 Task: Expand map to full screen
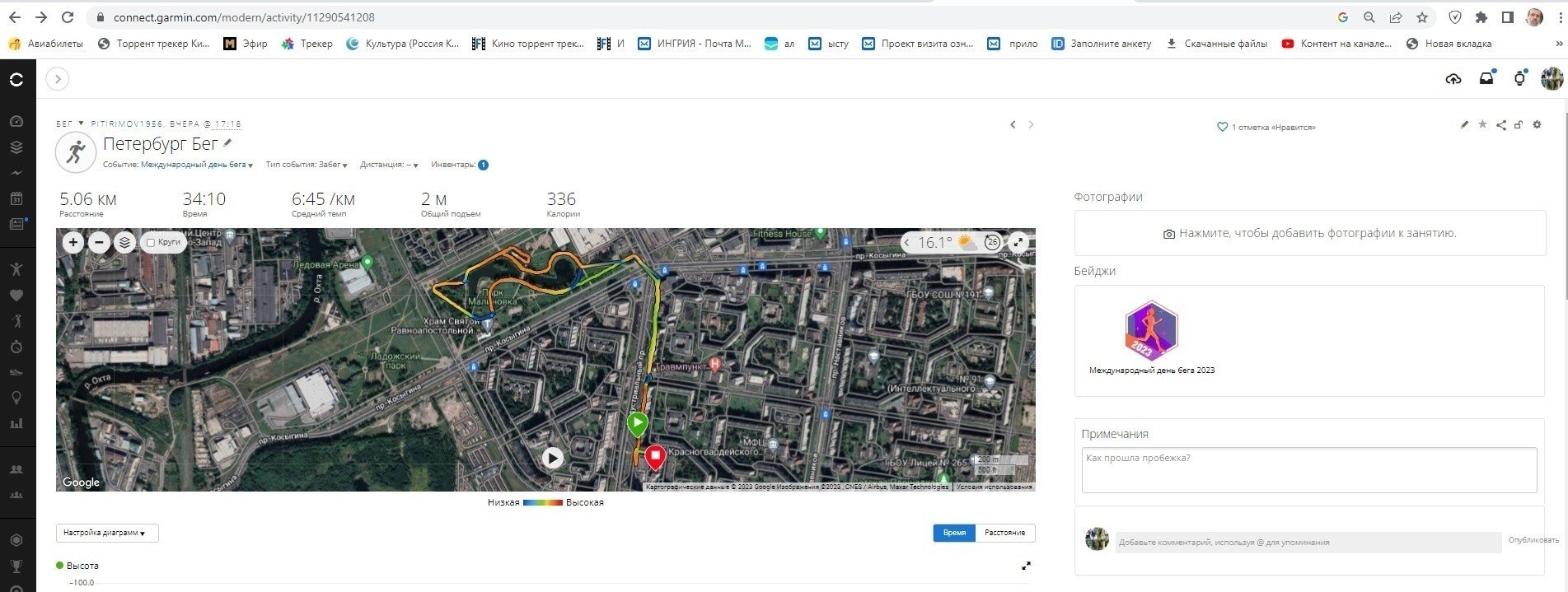pos(1019,242)
